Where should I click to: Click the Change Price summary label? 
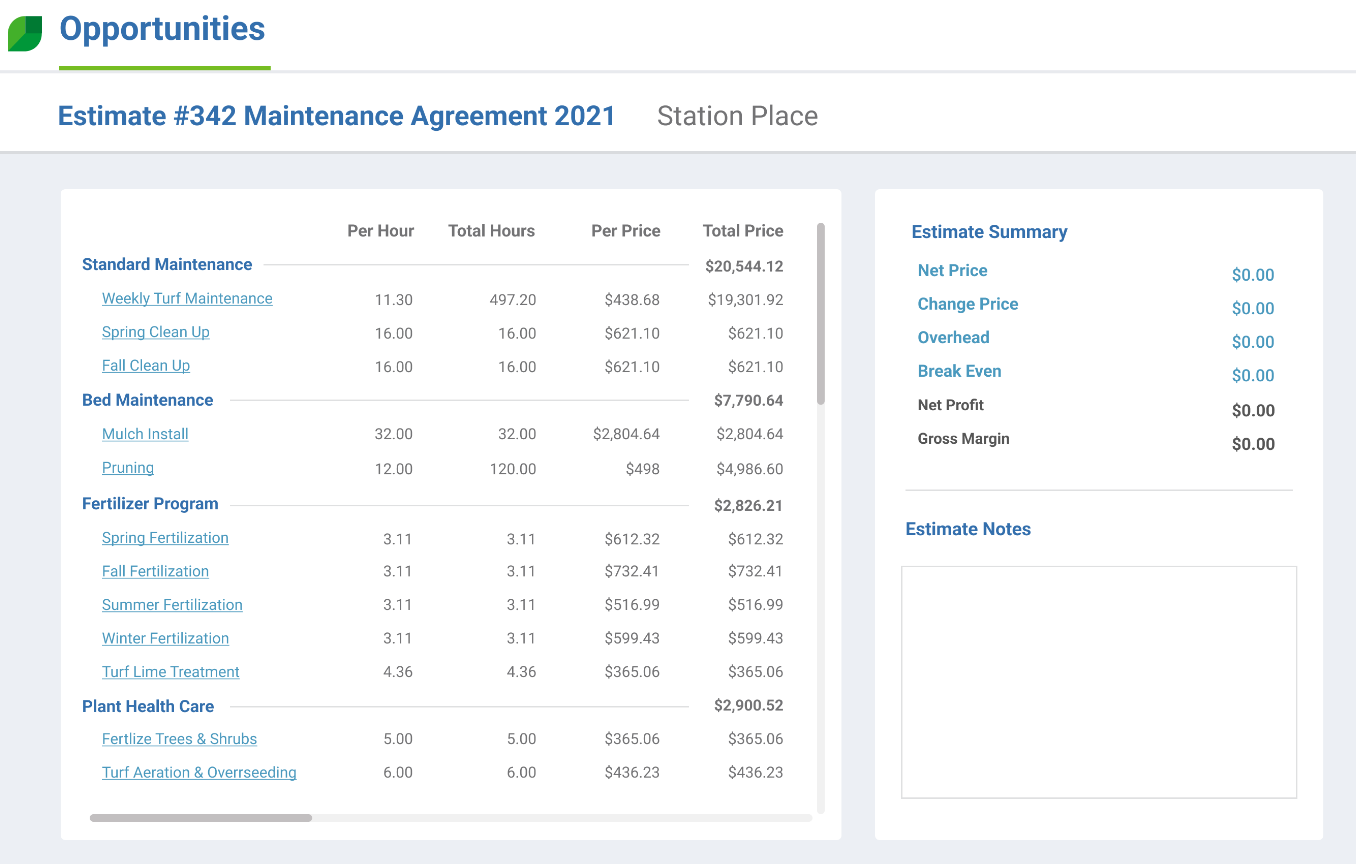tap(968, 304)
